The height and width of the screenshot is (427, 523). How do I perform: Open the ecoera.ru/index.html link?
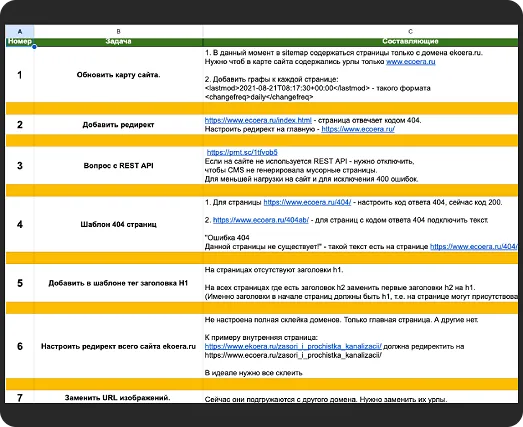tap(258, 120)
